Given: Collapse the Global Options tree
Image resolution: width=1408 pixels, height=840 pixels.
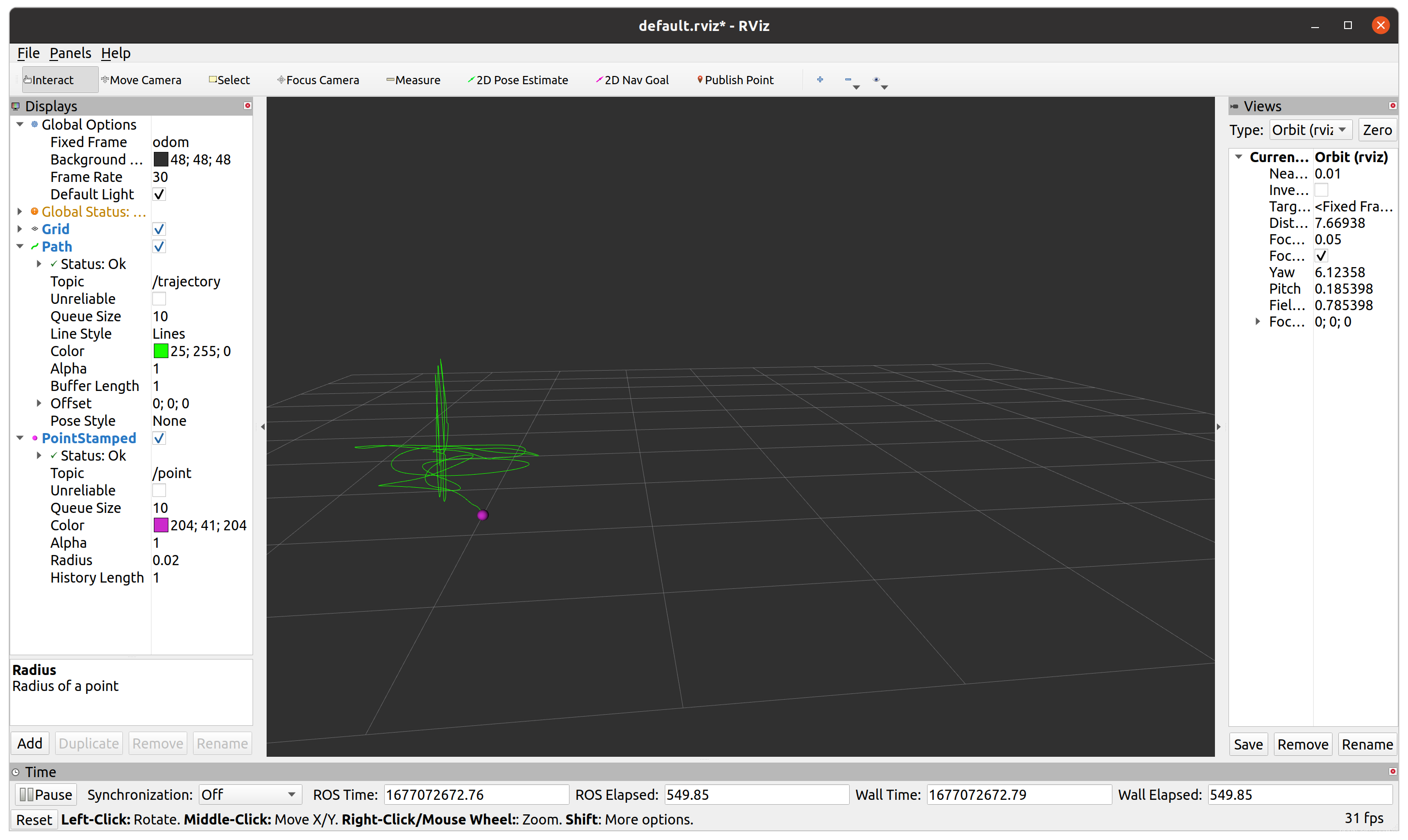Looking at the screenshot, I should point(20,124).
